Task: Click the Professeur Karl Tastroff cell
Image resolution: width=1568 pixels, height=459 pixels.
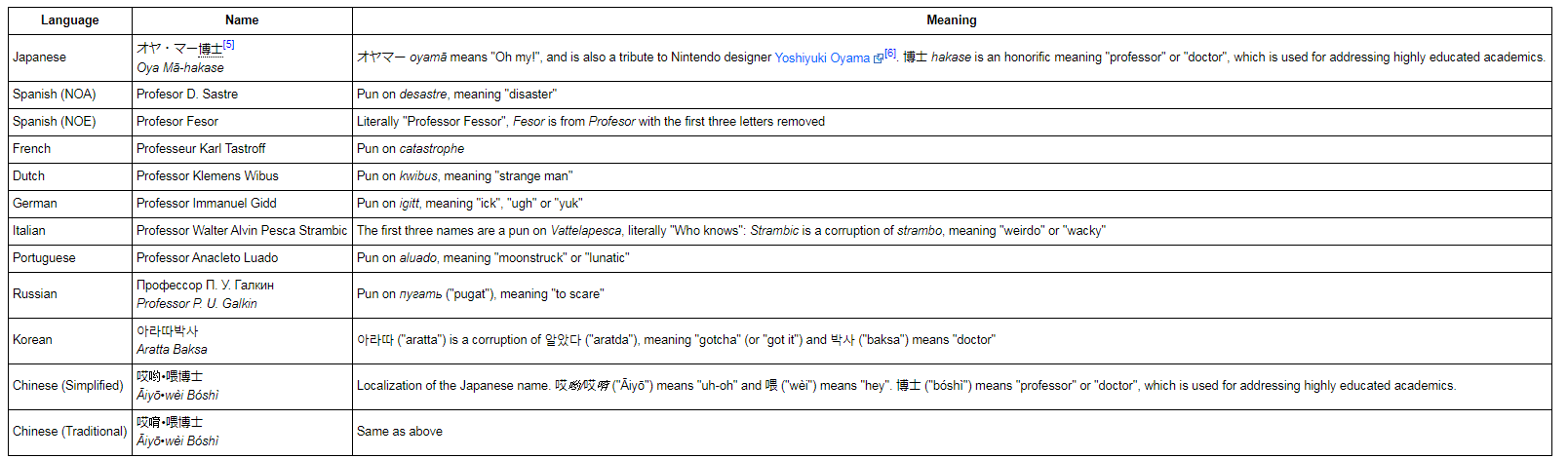Action: click(242, 149)
